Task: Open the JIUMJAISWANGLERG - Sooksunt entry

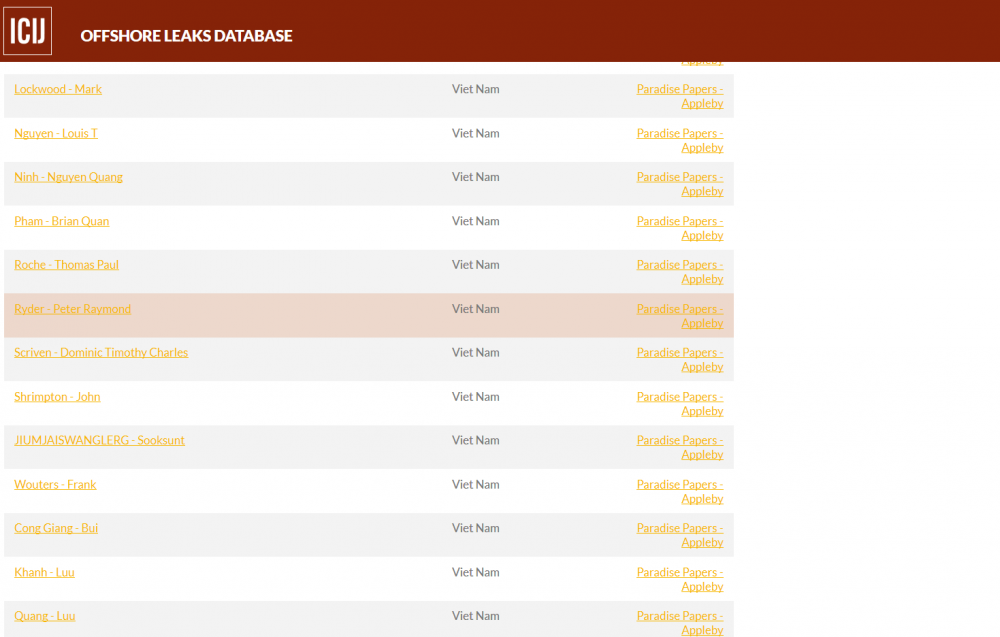Action: [x=99, y=440]
